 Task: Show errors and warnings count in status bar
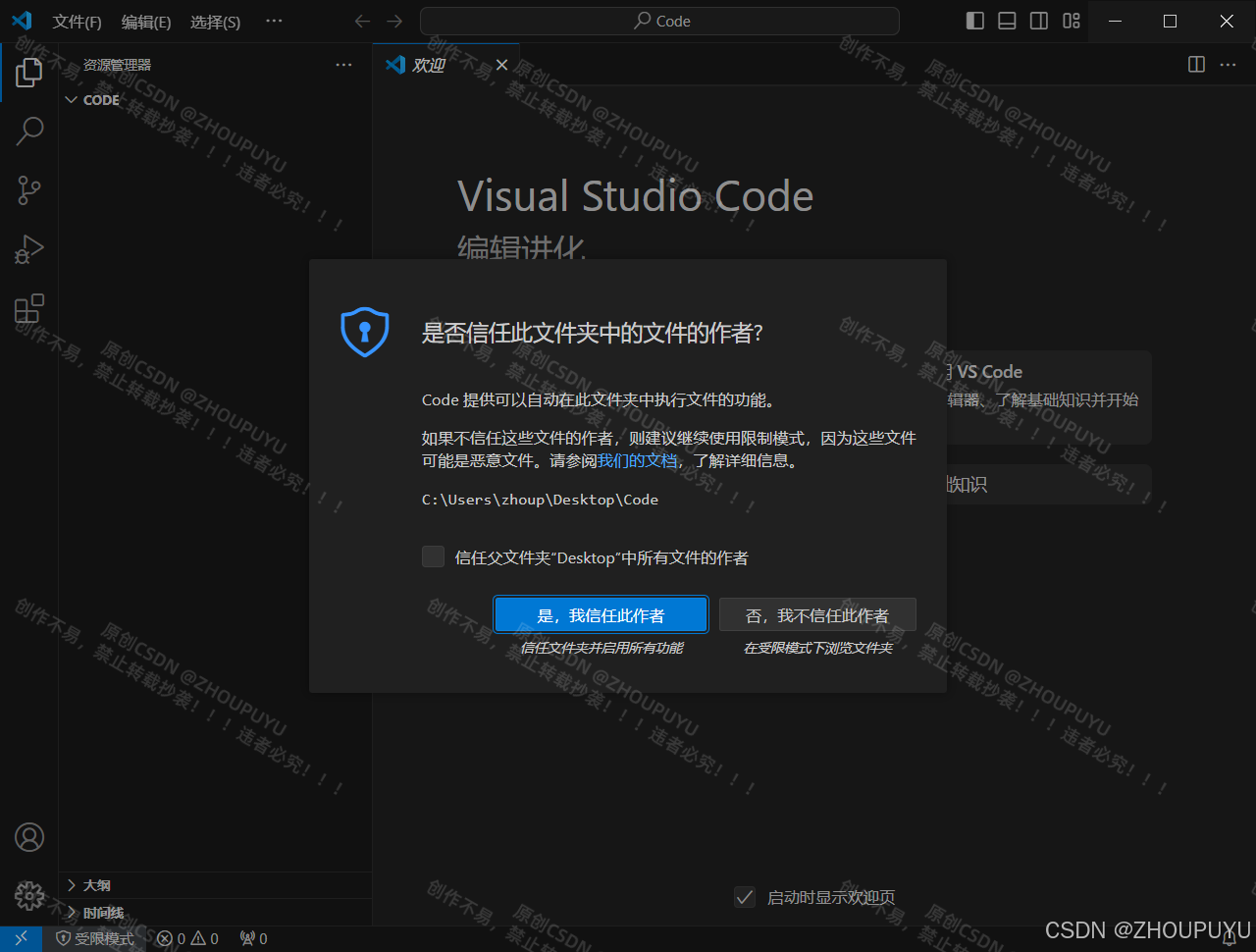188,938
